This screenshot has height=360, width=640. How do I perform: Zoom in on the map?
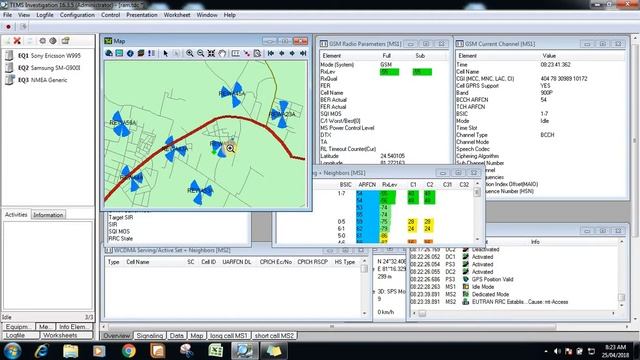click(x=189, y=53)
